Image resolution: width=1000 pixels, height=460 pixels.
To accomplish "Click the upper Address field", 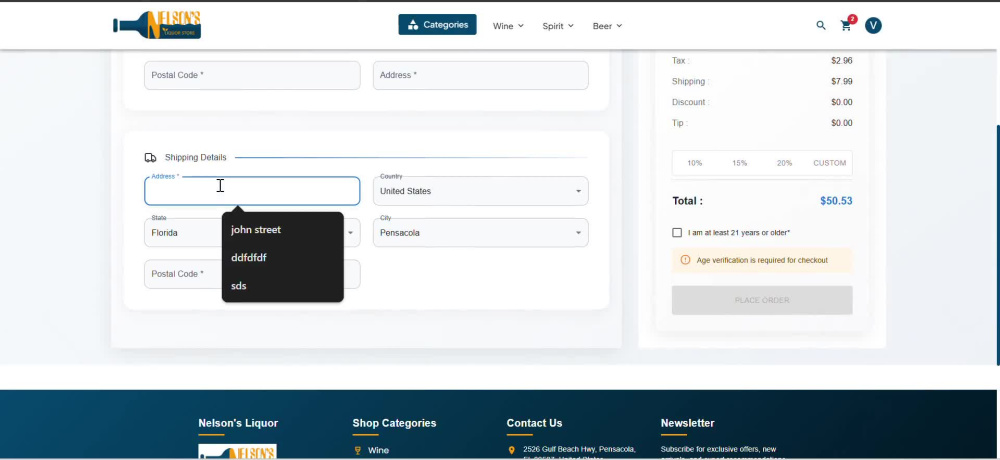I will coord(481,75).
